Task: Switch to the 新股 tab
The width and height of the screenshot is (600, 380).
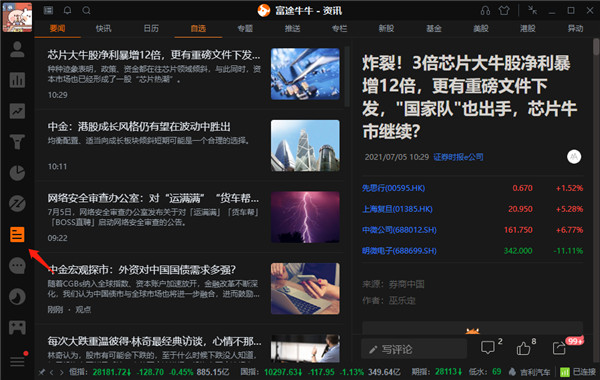Action: (x=386, y=28)
